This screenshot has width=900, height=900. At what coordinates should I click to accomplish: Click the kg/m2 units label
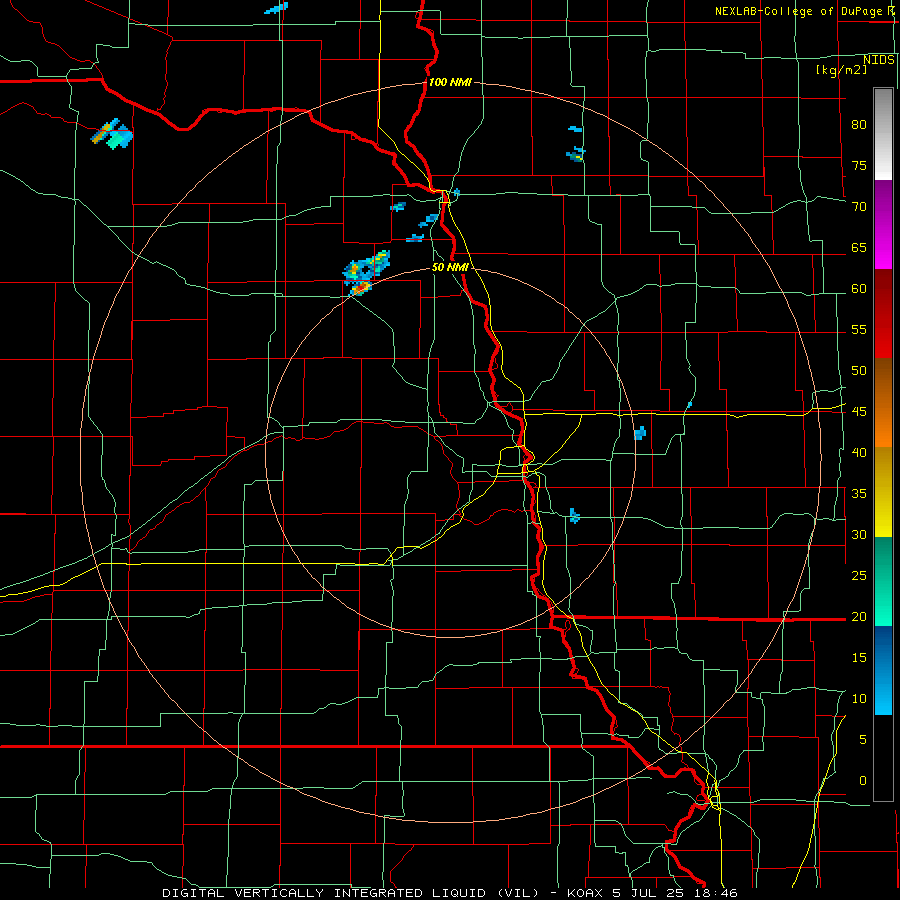841,70
